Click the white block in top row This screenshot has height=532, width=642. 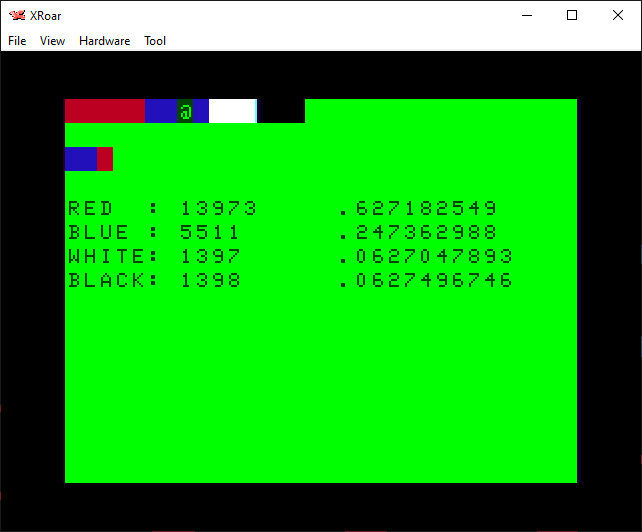point(232,111)
